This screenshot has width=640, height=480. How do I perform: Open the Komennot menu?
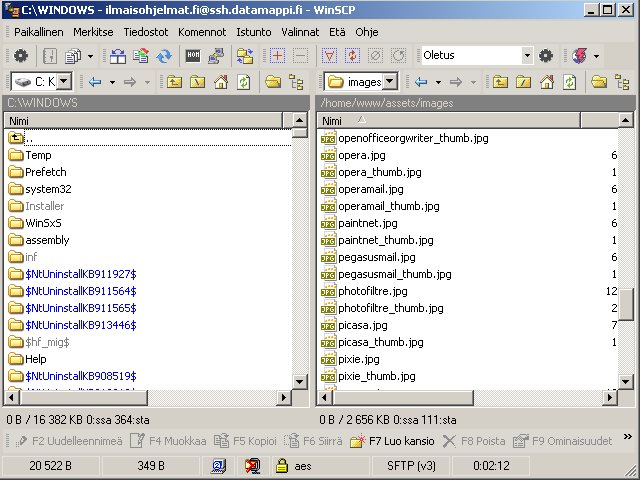click(x=202, y=32)
